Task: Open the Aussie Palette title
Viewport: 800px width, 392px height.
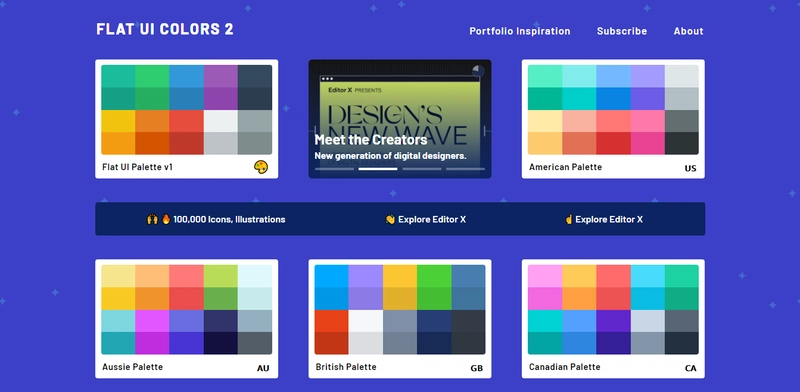Action: coord(133,367)
